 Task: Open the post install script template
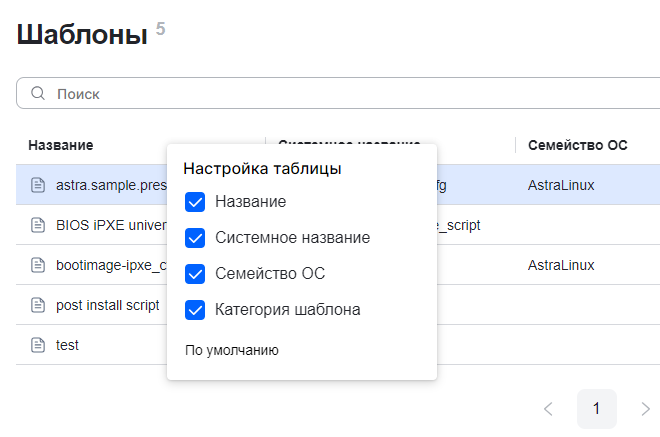107,305
